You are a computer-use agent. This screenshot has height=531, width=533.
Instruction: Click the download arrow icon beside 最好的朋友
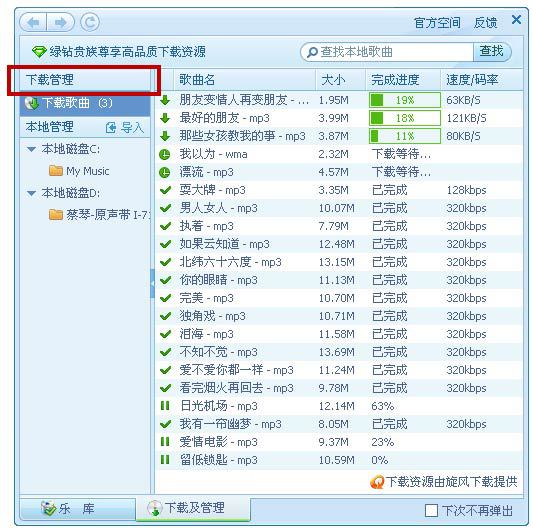[x=165, y=118]
